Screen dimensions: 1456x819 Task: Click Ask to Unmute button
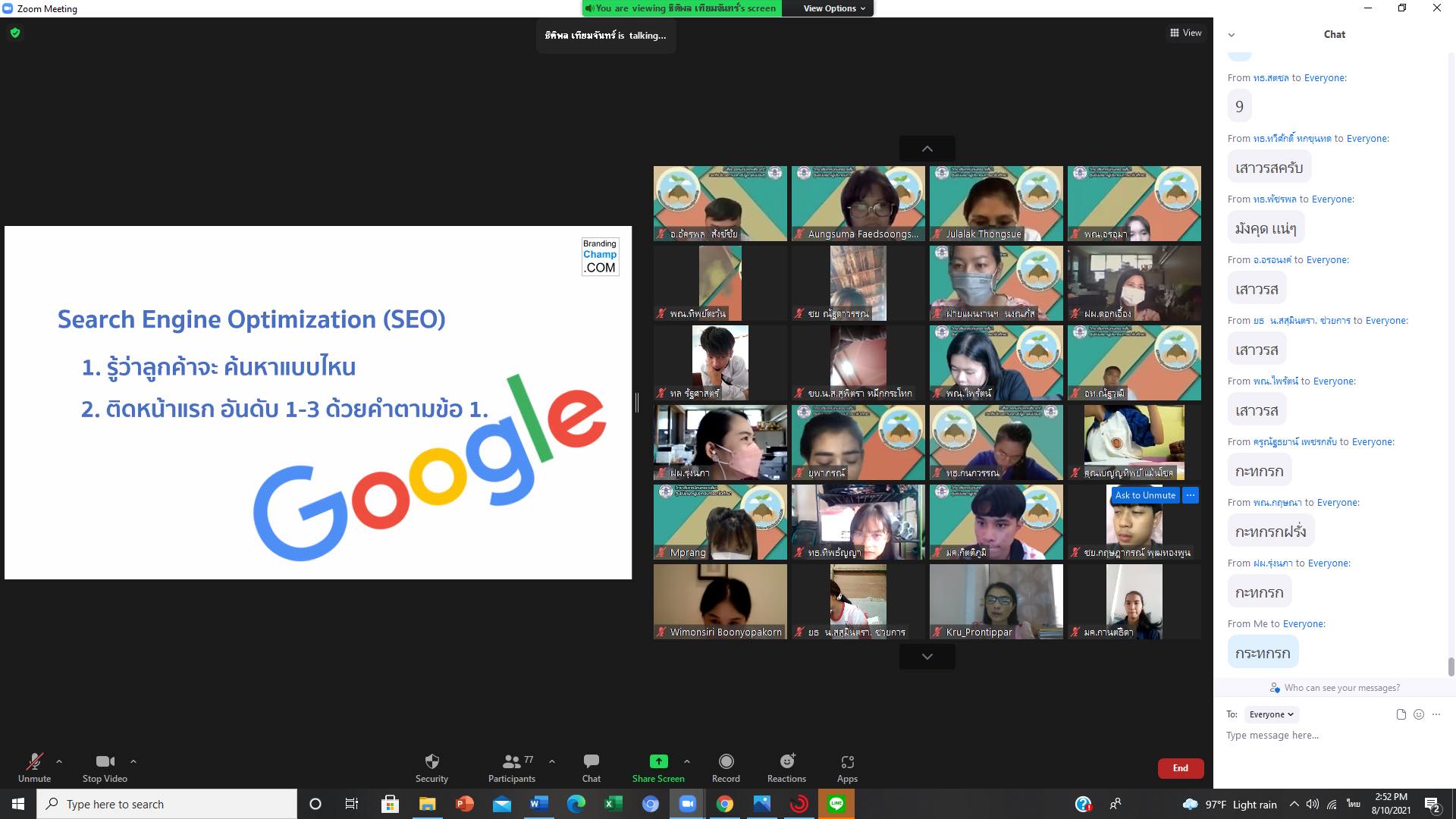point(1145,495)
